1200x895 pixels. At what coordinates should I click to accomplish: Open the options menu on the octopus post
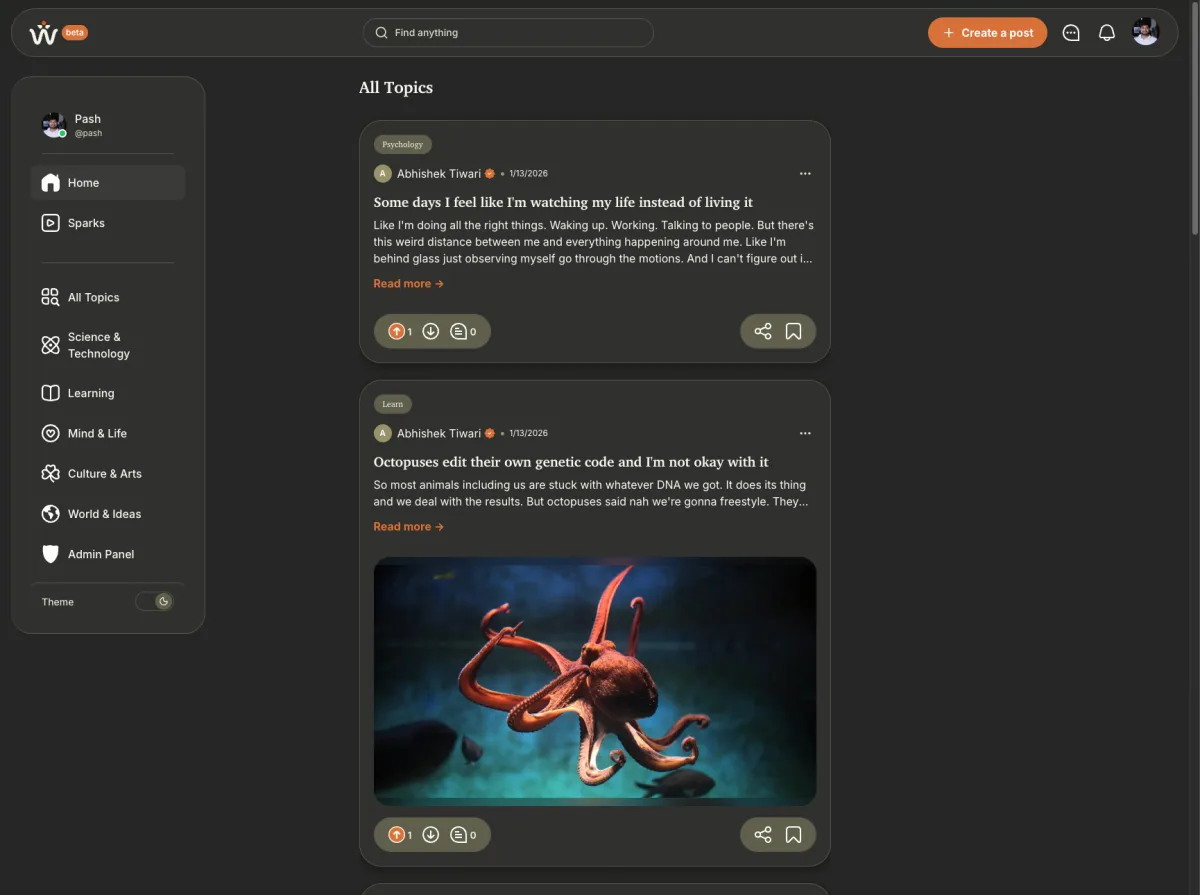pos(806,432)
